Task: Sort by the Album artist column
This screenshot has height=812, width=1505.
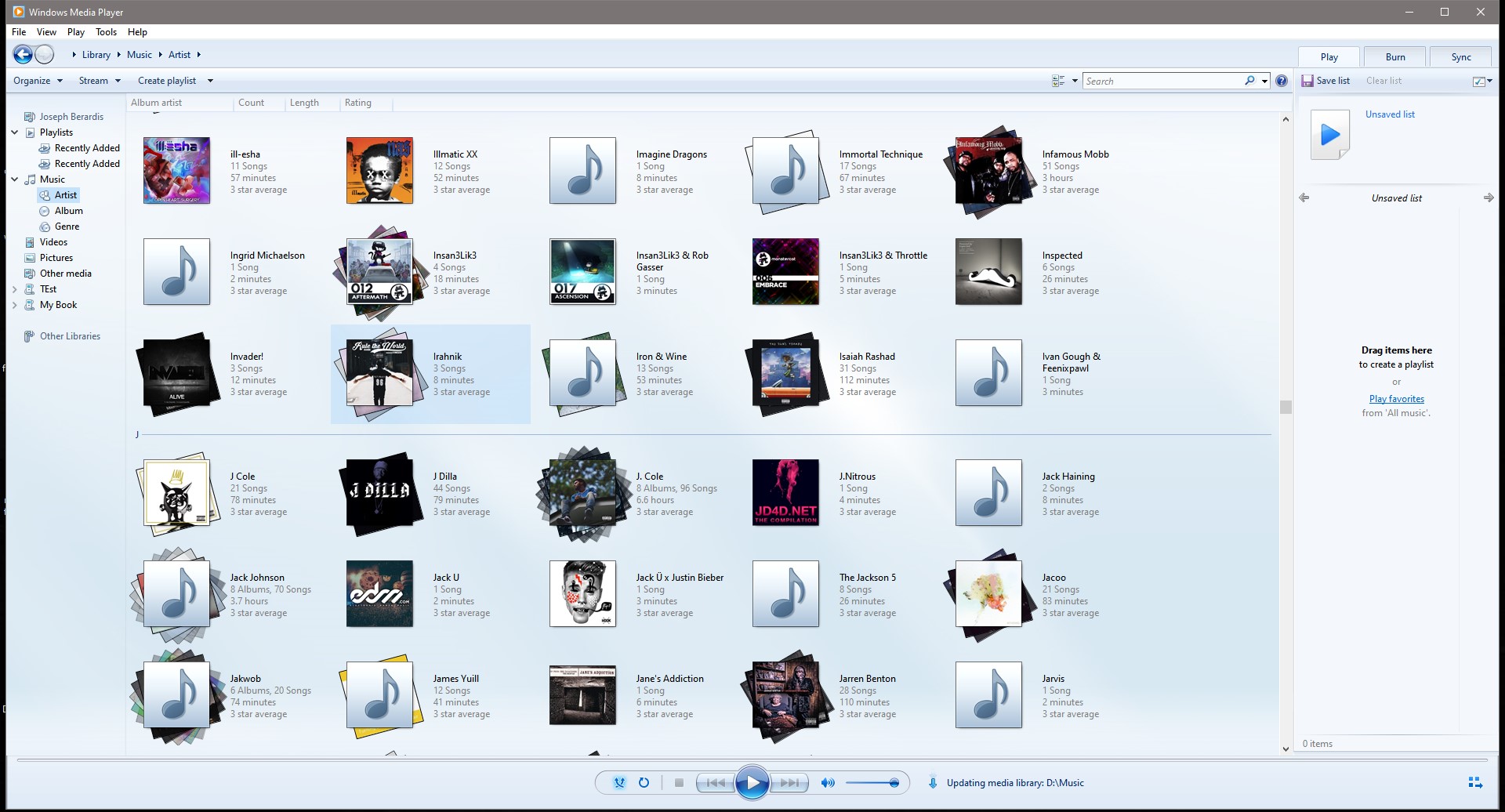Action: (x=180, y=103)
